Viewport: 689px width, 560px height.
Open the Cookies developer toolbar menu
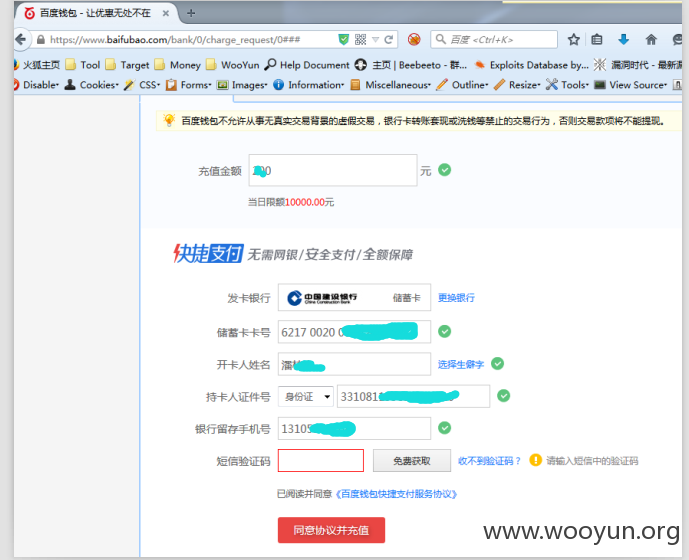coord(91,85)
